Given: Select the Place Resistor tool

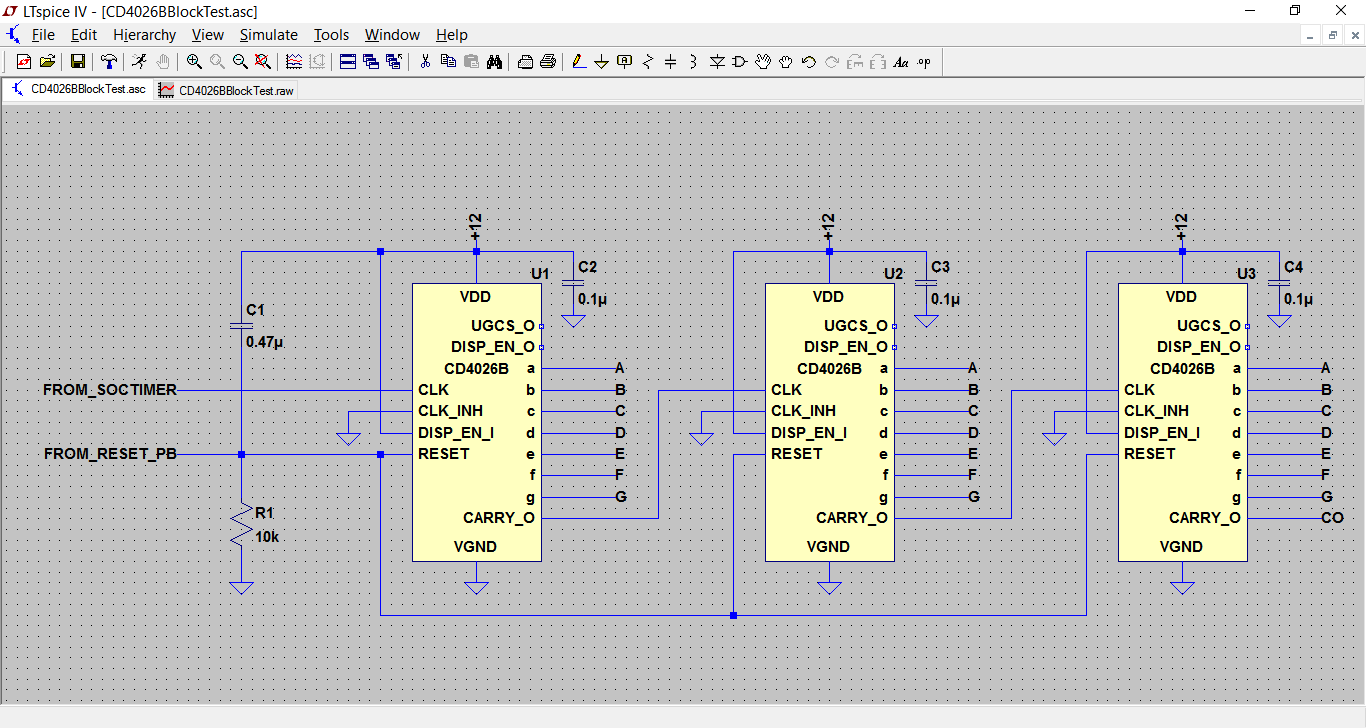Looking at the screenshot, I should point(647,62).
